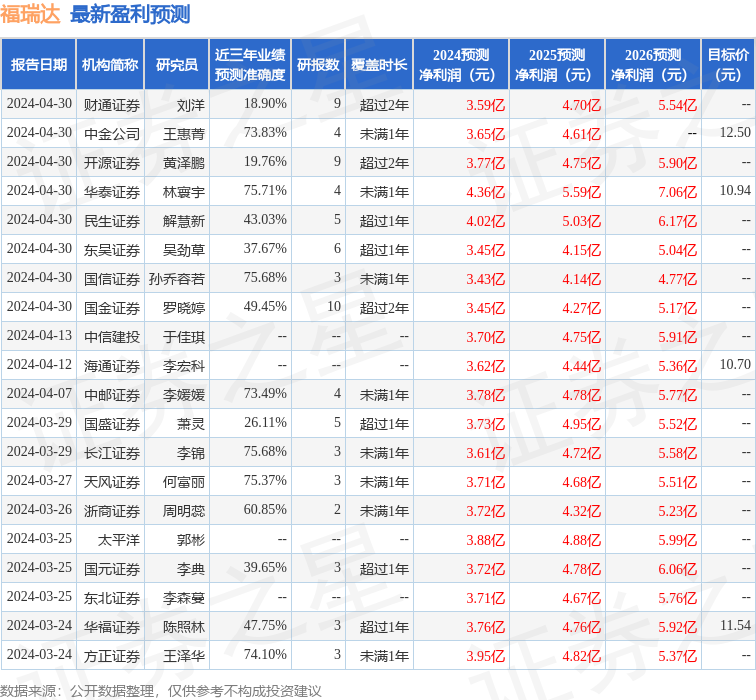Click 天风证券 institution cell

pos(112,482)
